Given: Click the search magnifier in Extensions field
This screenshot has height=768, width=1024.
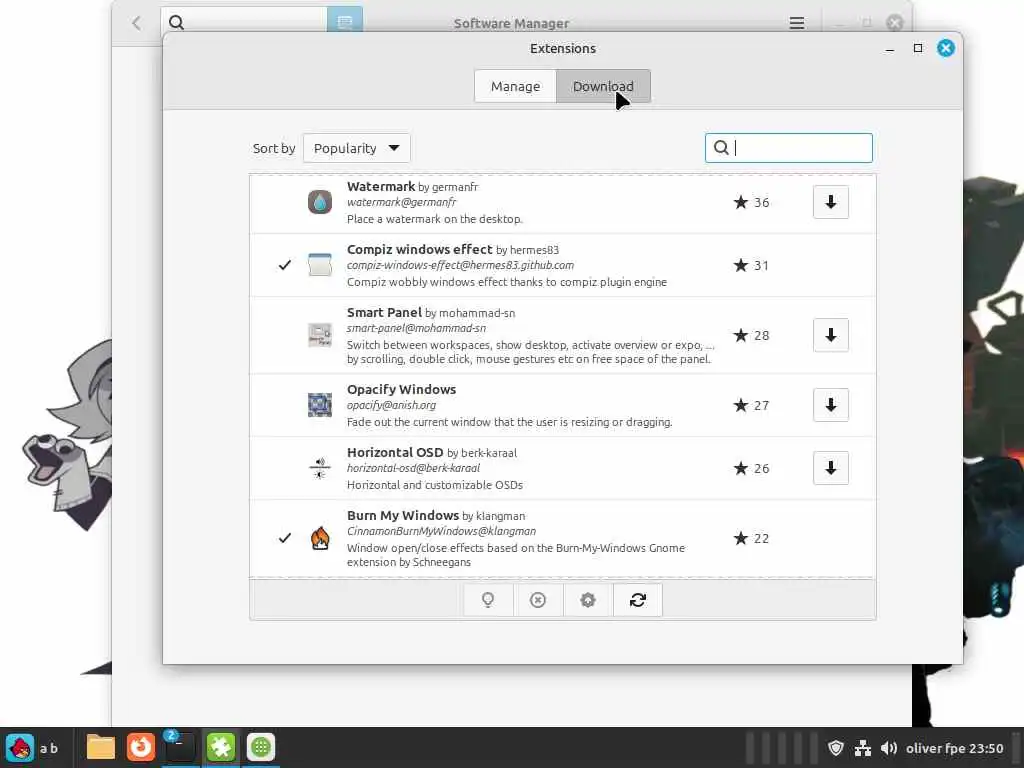Looking at the screenshot, I should click(721, 148).
